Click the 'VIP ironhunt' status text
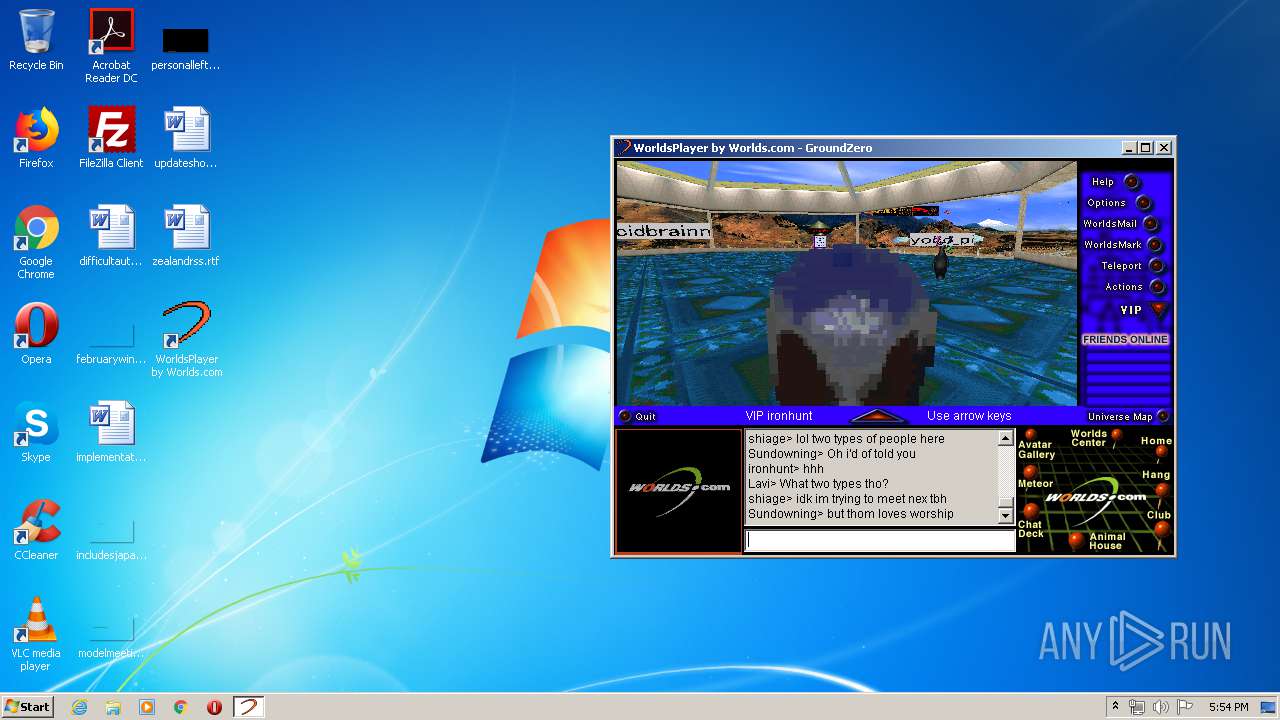This screenshot has height=720, width=1280. pyautogui.click(x=779, y=416)
